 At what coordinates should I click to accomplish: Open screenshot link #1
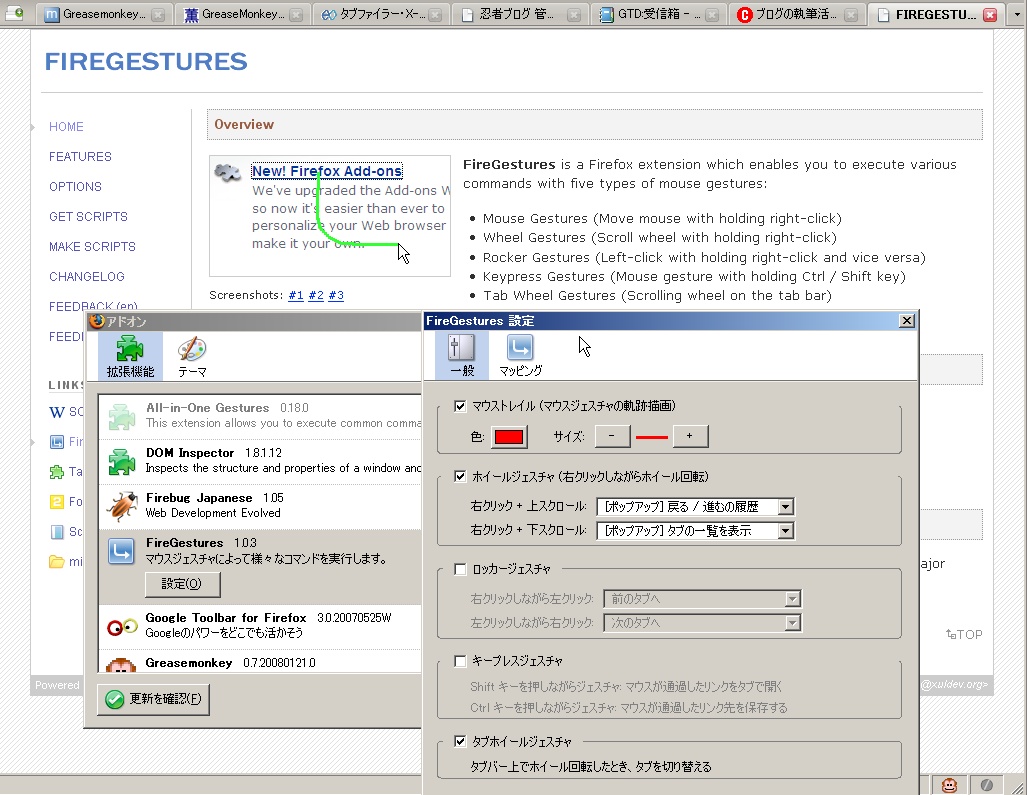(x=296, y=295)
